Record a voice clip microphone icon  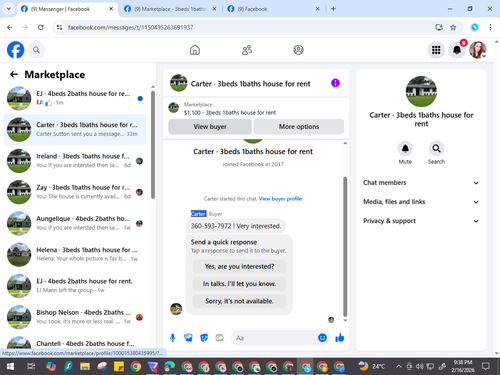tap(173, 338)
